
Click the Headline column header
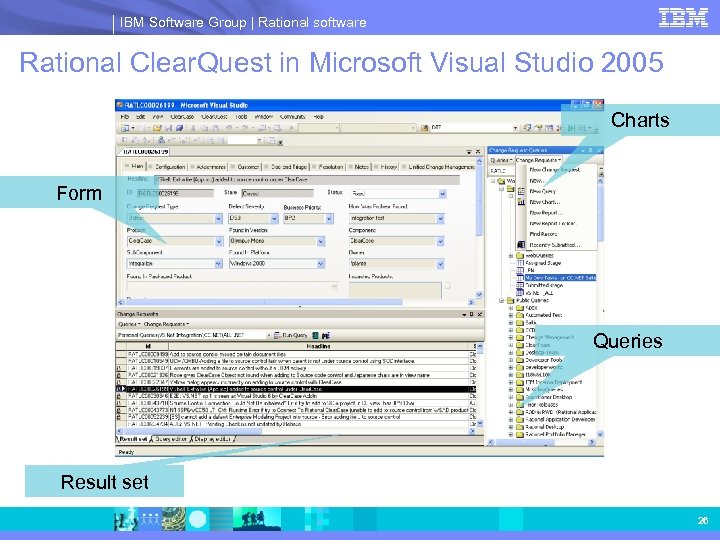click(319, 346)
